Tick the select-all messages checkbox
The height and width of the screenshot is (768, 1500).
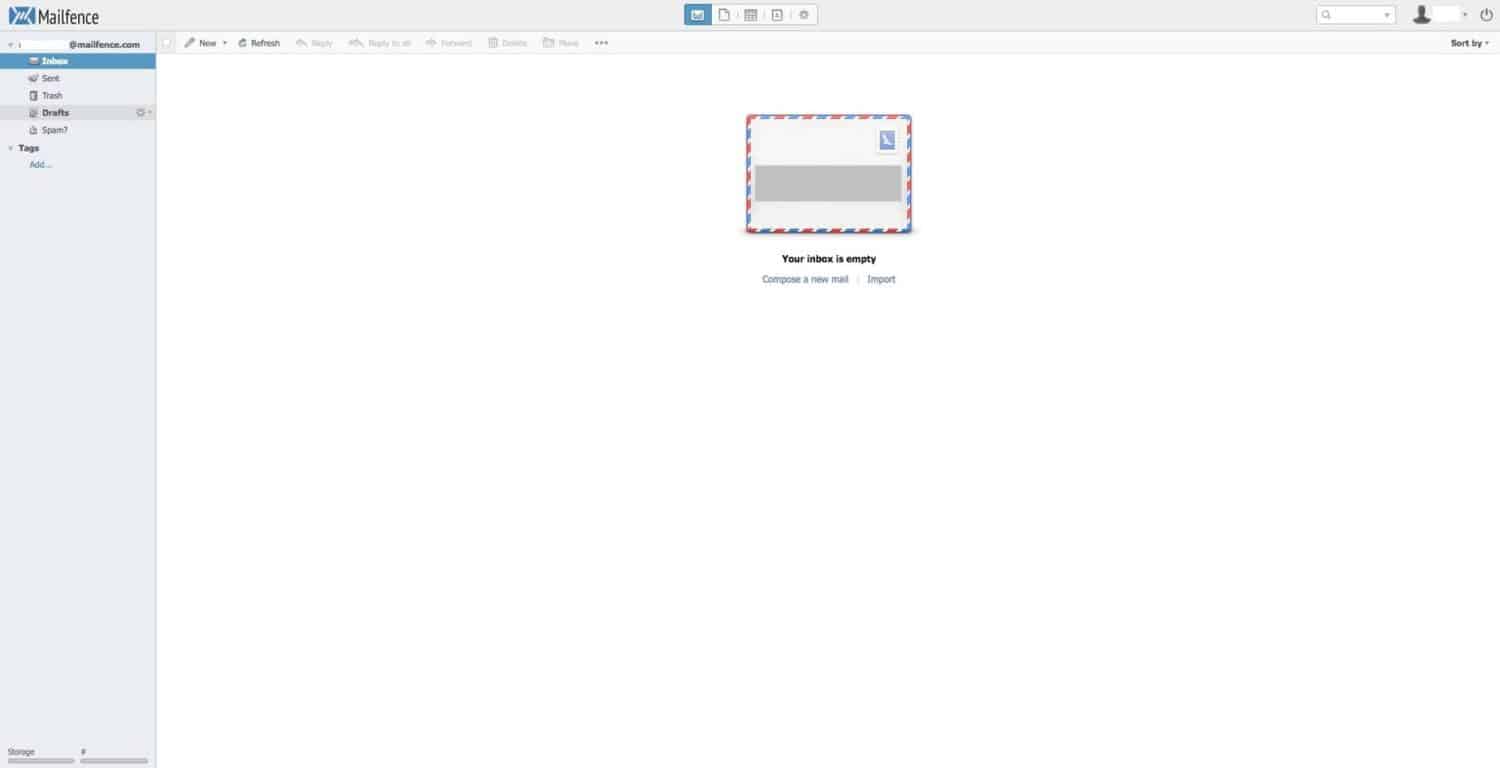click(x=167, y=43)
